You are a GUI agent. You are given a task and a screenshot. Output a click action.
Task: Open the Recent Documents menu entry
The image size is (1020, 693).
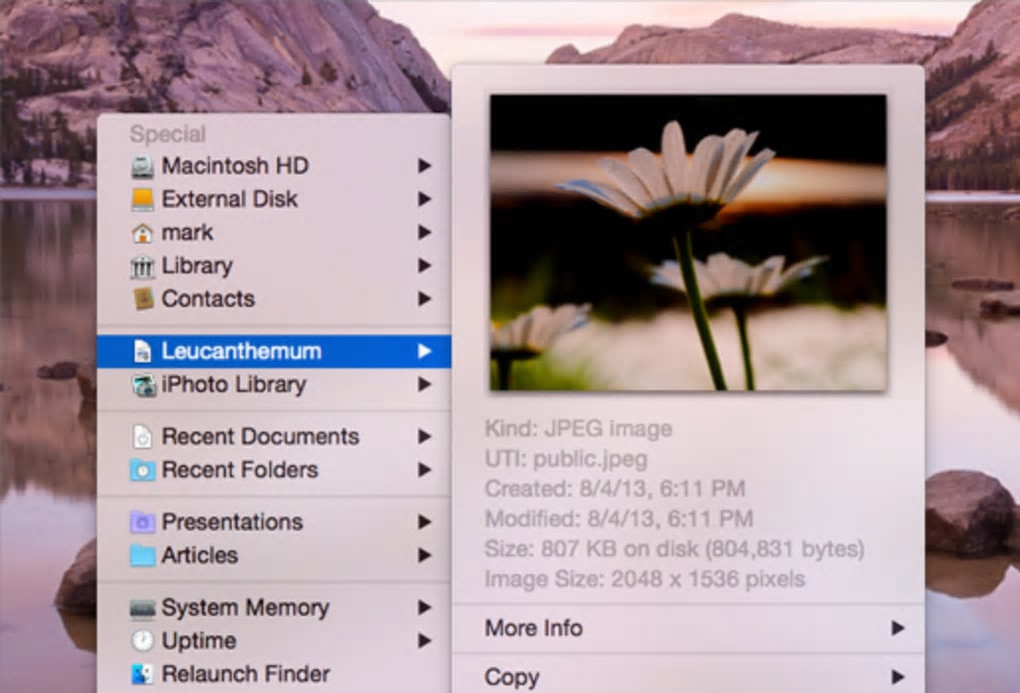click(274, 437)
